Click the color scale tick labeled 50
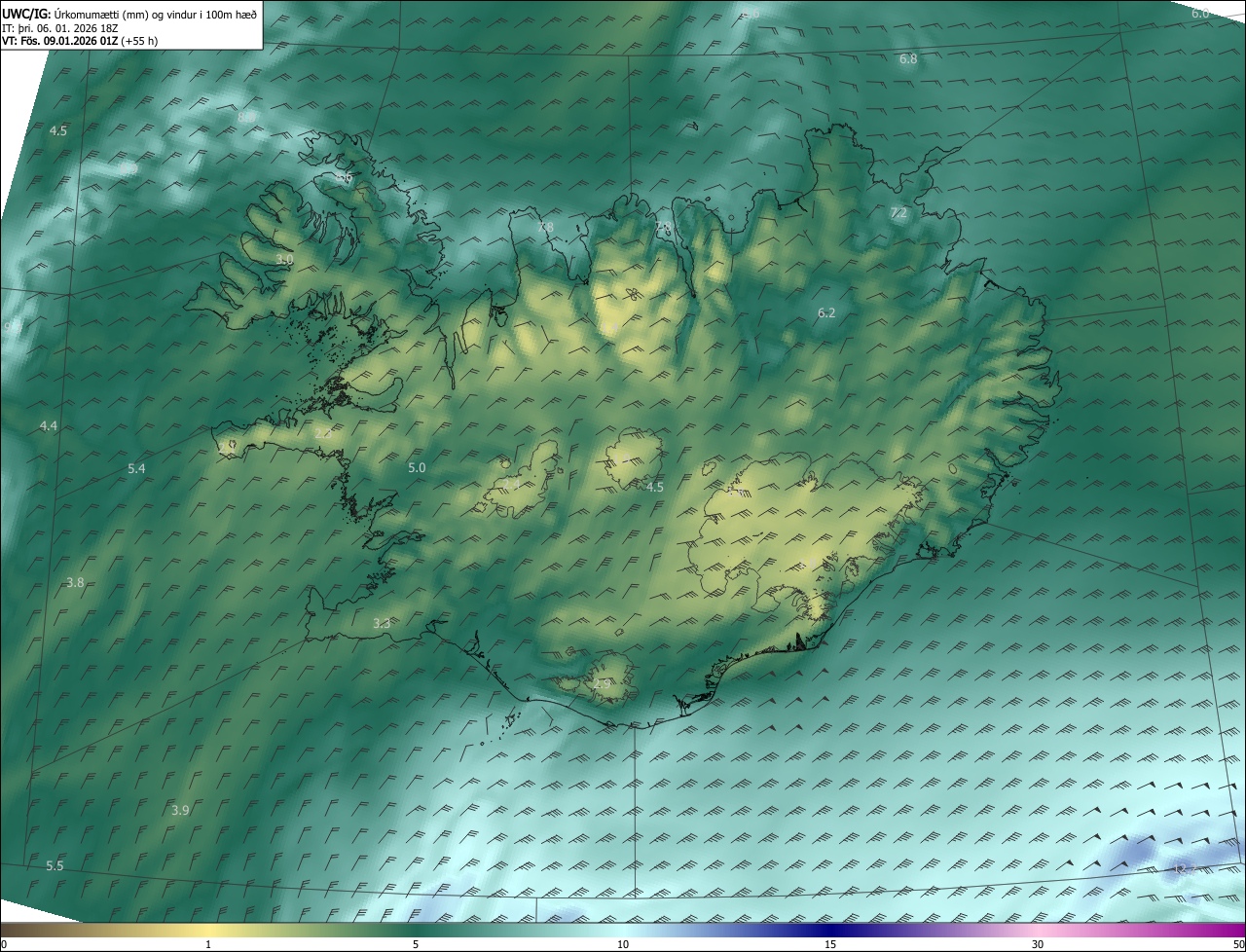 [1238, 944]
